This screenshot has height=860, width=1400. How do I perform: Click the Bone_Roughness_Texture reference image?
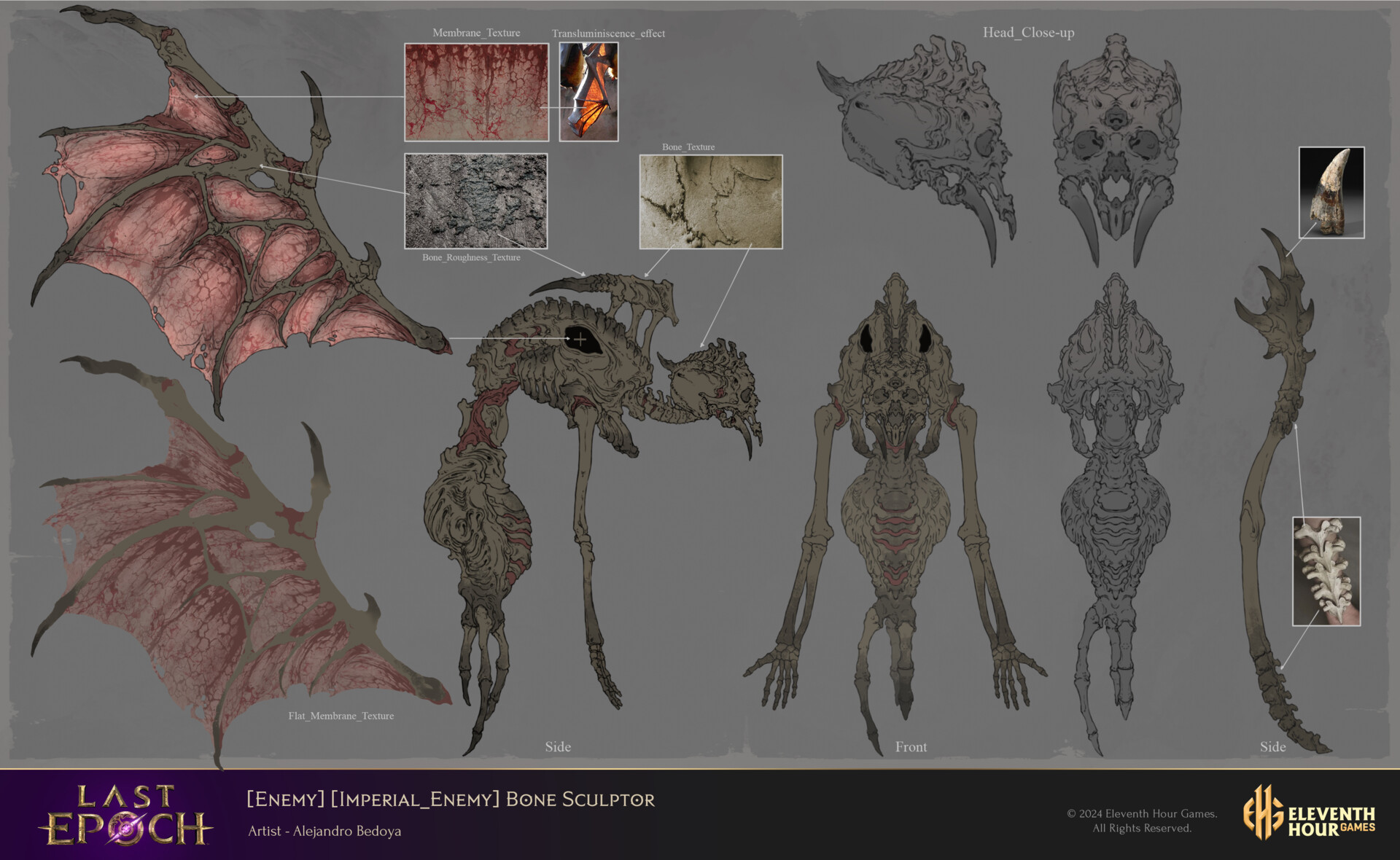tap(475, 200)
